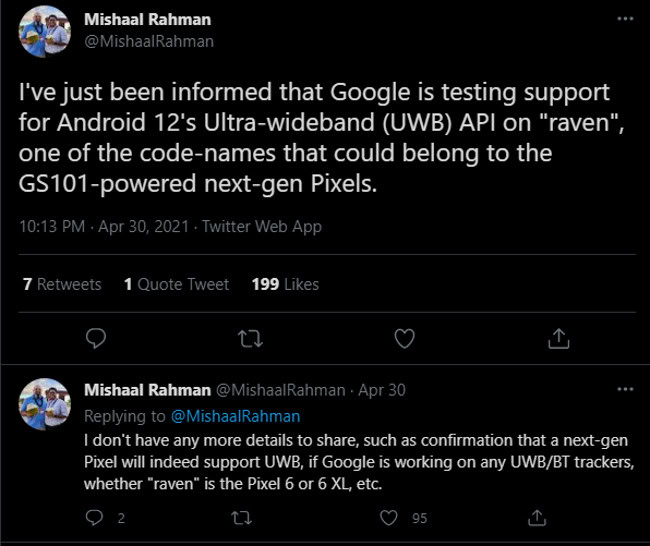Retweet the main UWB tweet

tap(250, 339)
